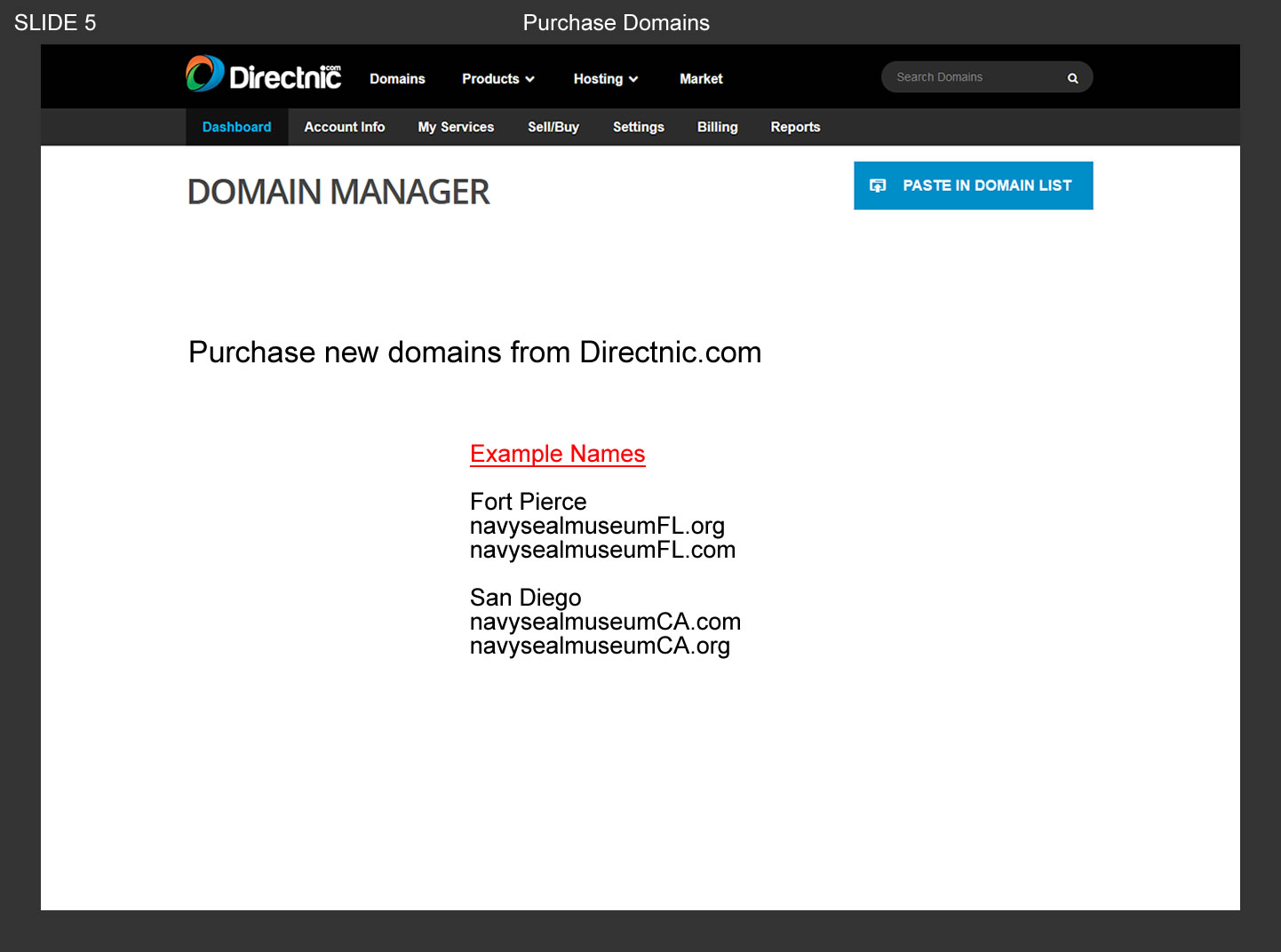
Task: Focus the Search Domains input field
Action: pos(973,77)
